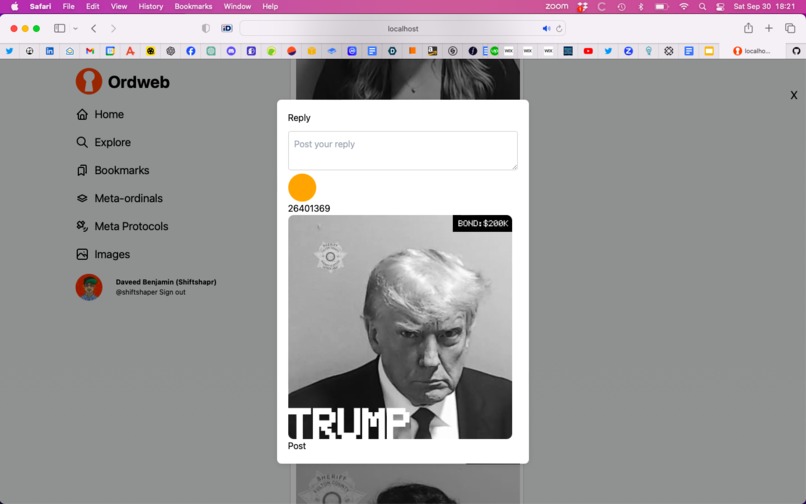Open the Edit menu

click(x=93, y=7)
